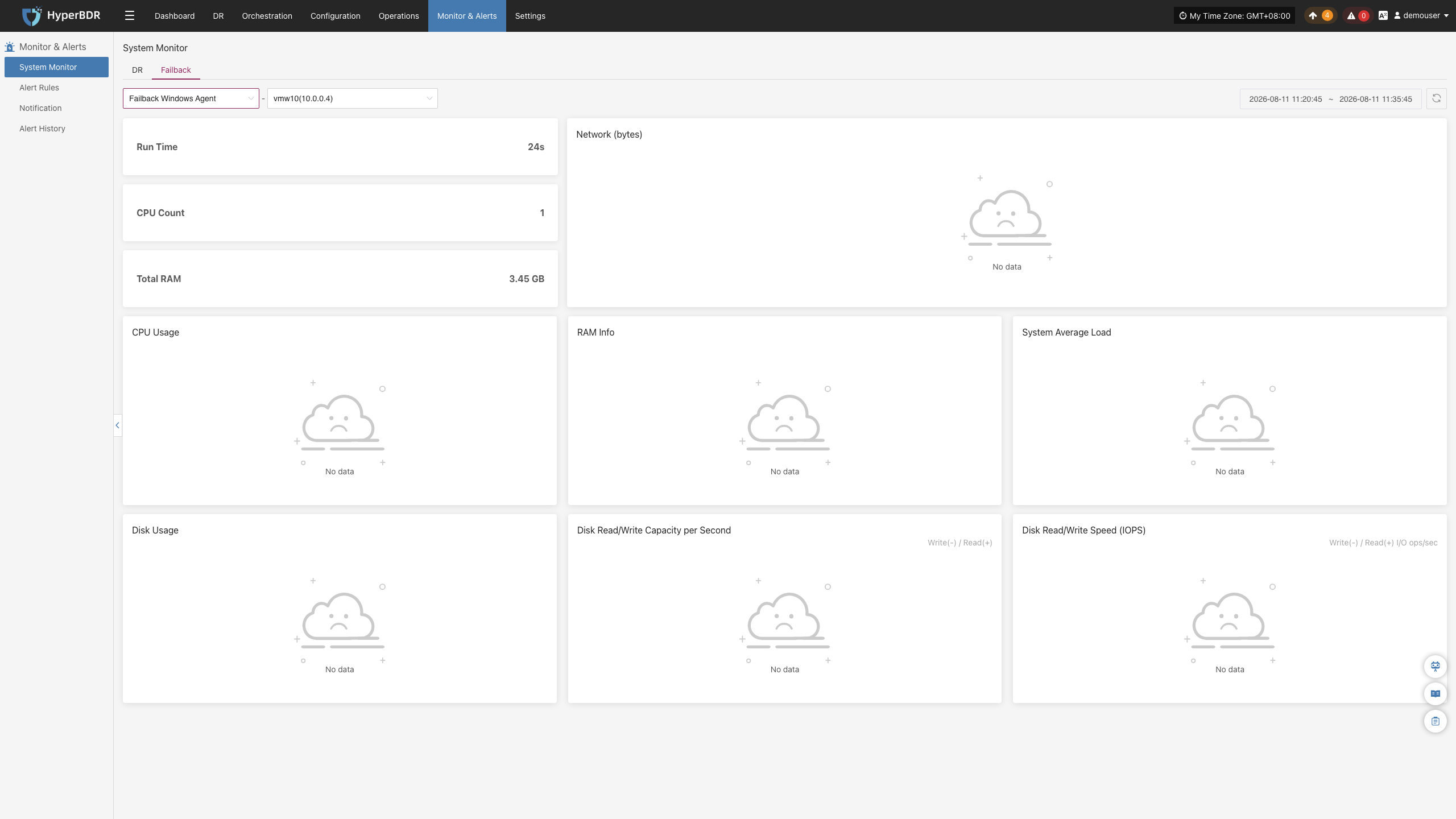The image size is (1456, 819).
Task: Open Alert History in the sidebar
Action: pos(42,129)
